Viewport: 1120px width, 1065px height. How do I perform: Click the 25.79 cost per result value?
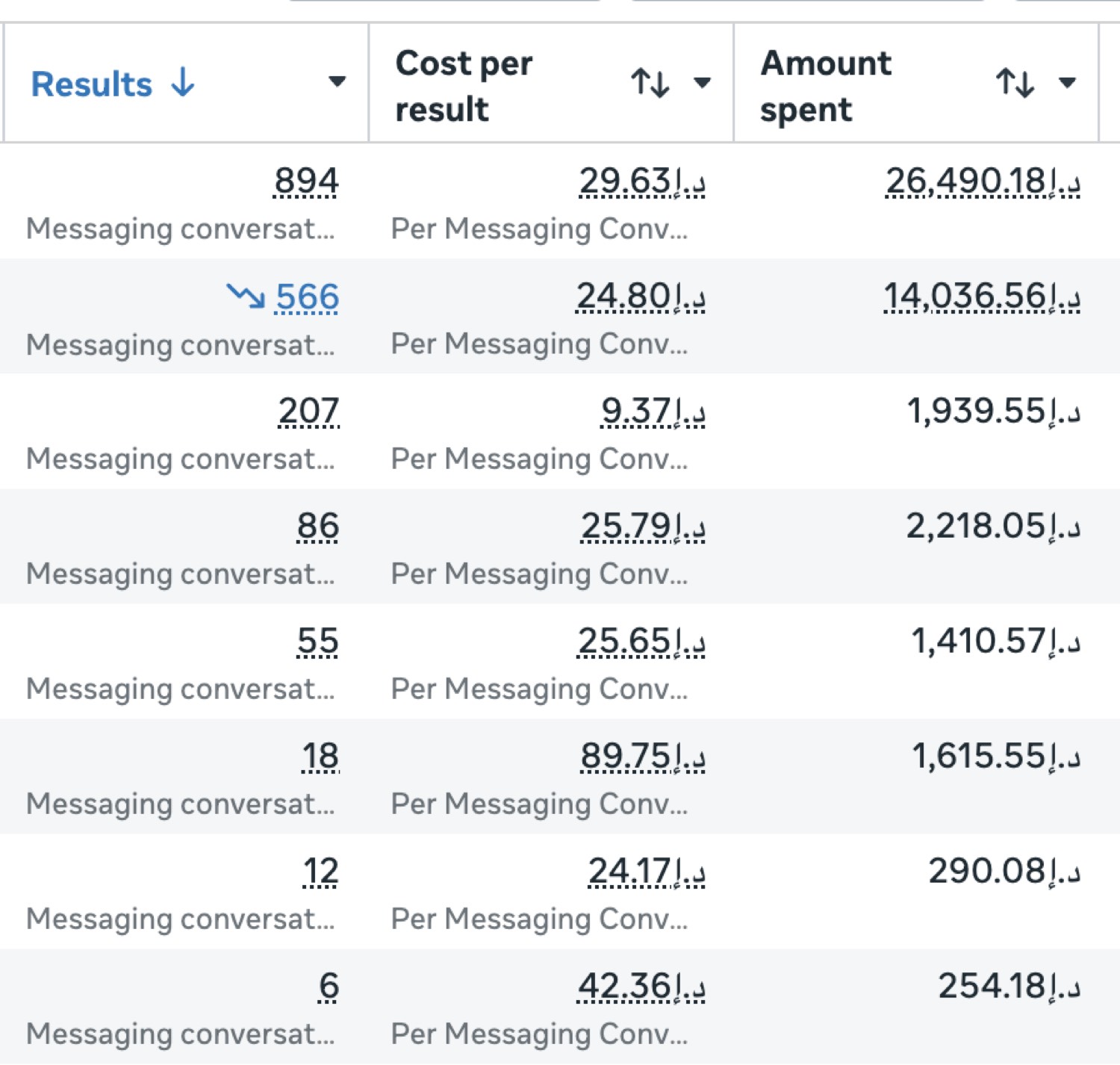(x=643, y=527)
